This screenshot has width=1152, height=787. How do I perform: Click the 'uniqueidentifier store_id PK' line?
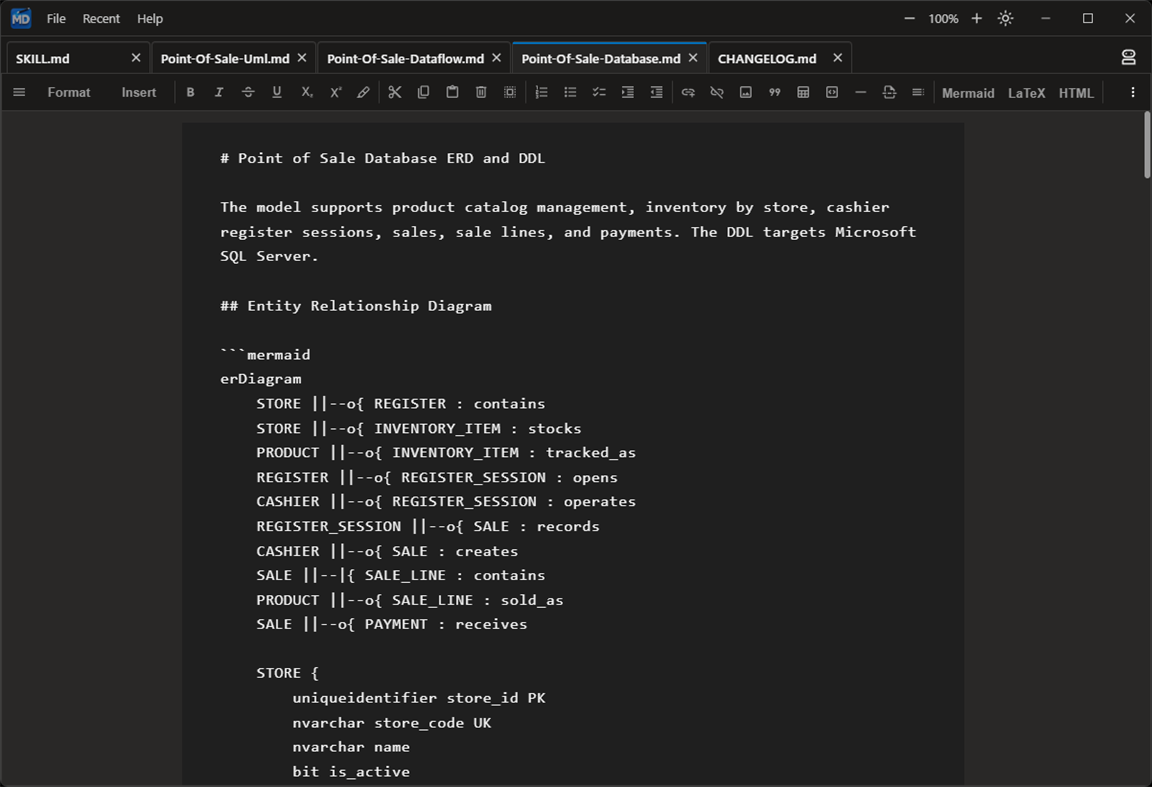(x=419, y=698)
